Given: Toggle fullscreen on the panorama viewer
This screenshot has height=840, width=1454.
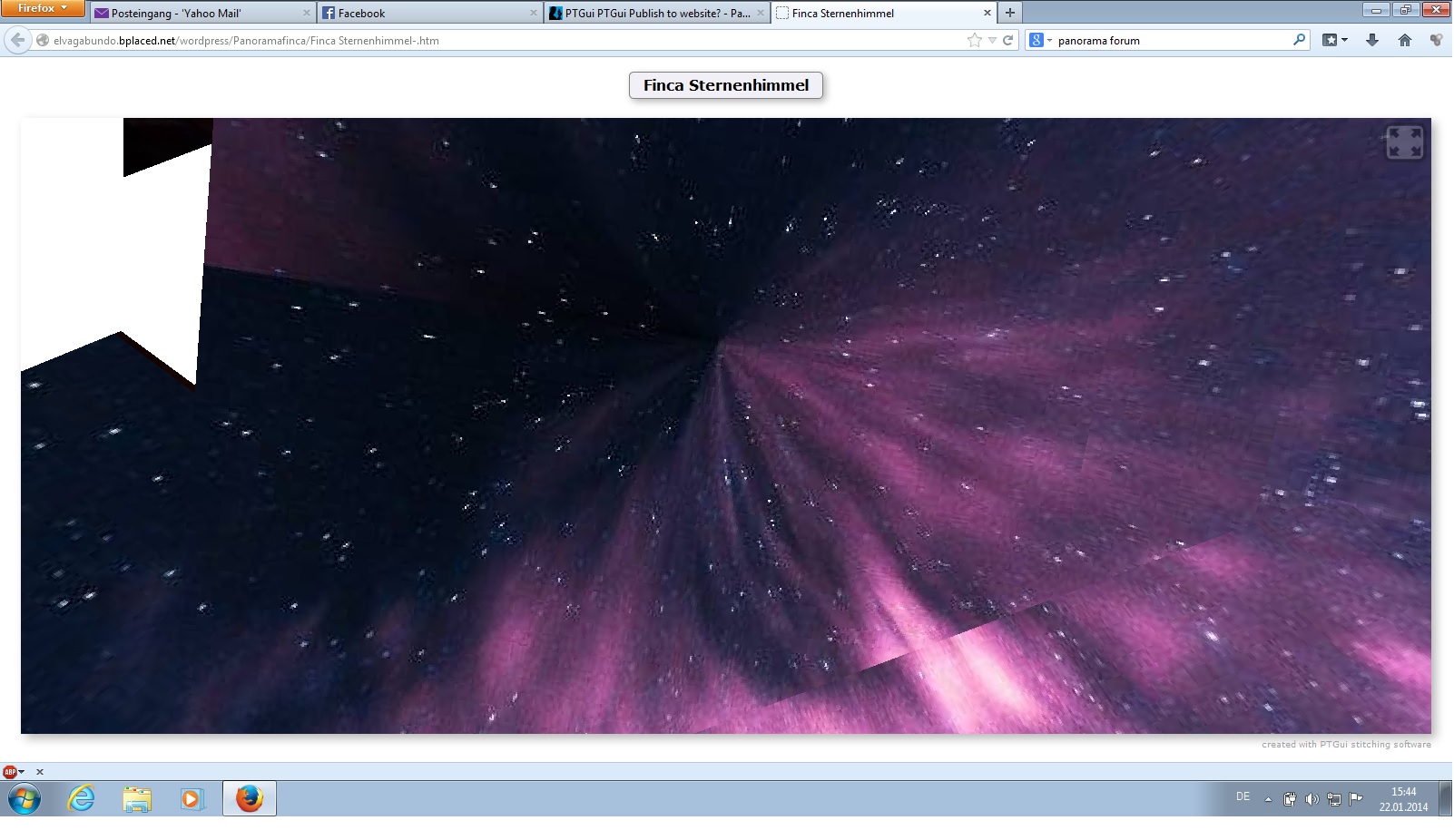Looking at the screenshot, I should (1404, 142).
